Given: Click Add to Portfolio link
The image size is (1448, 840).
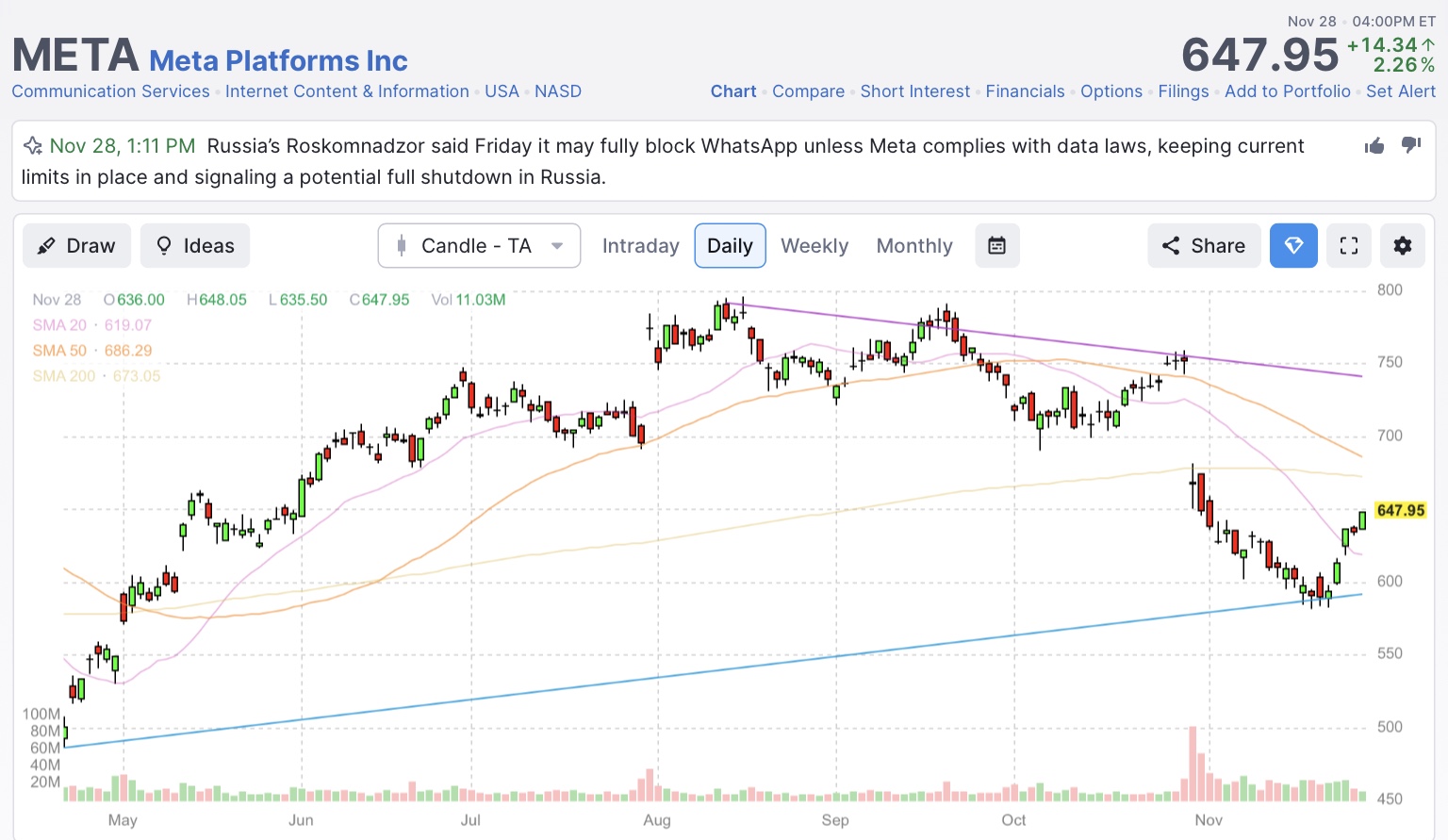Looking at the screenshot, I should (x=1287, y=91).
